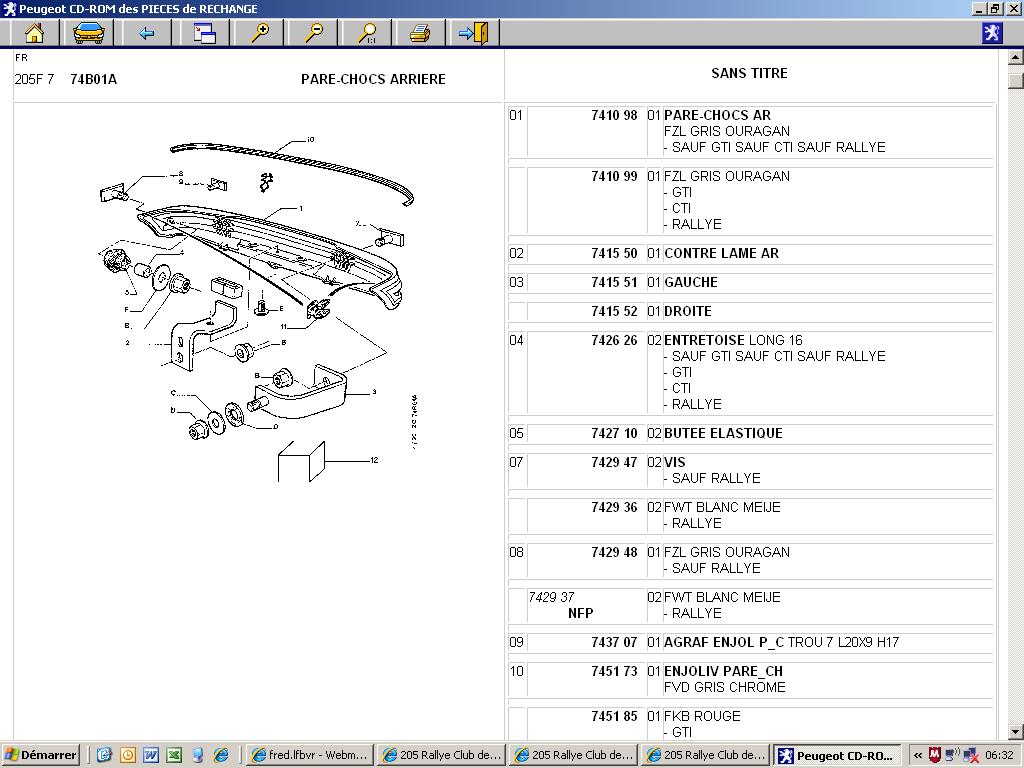
Task: Open the Messenger icon in quick launch
Action: (198, 755)
